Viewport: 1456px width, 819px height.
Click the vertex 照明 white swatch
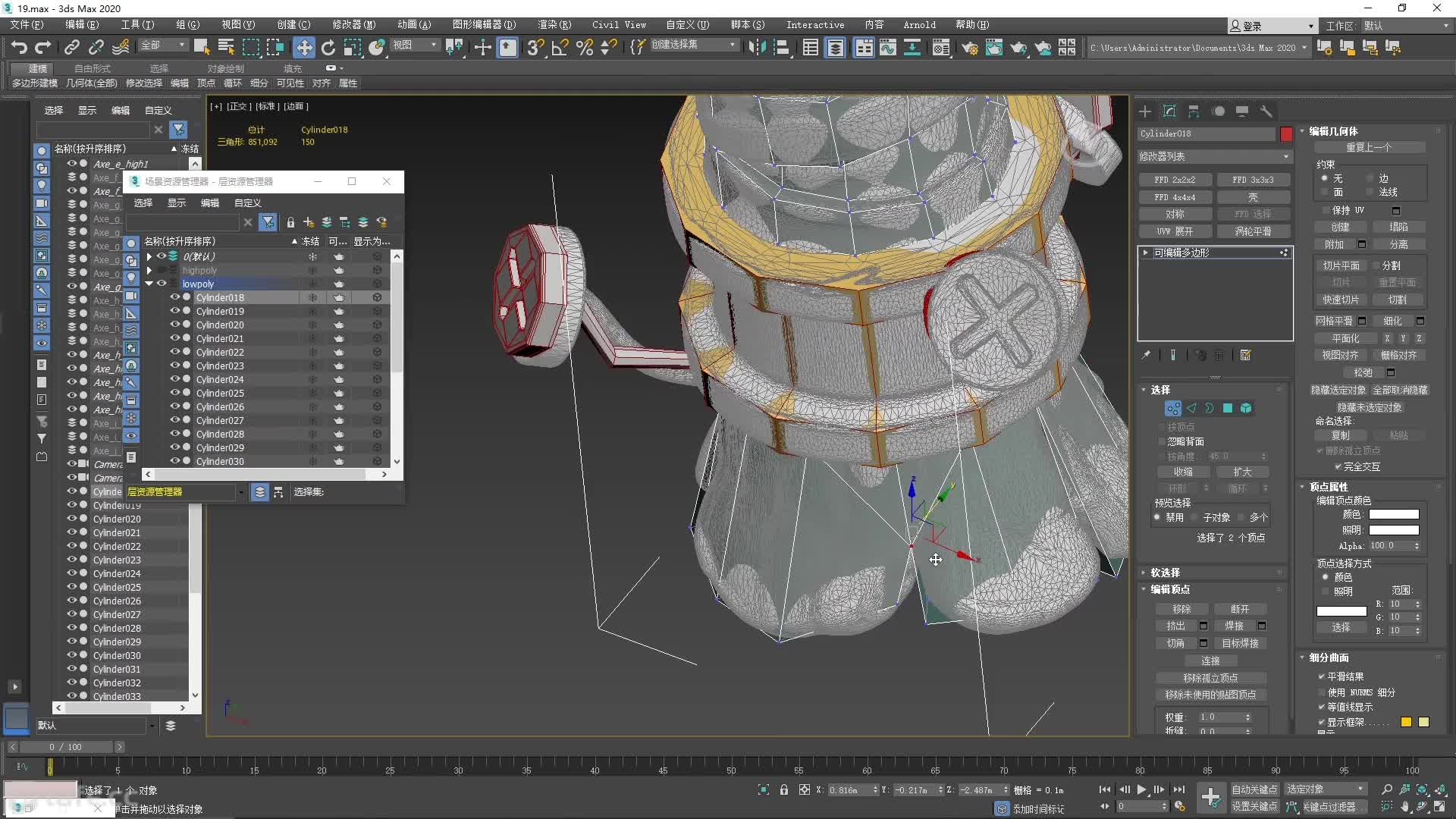click(x=1394, y=530)
